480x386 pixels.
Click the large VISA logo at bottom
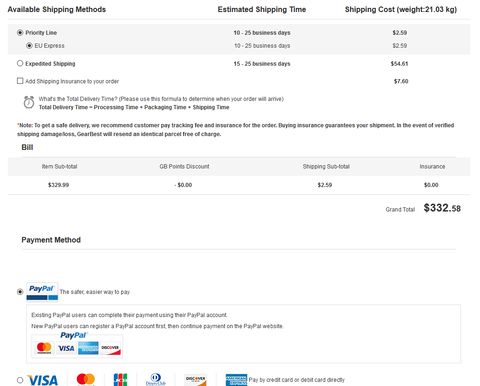(x=43, y=380)
